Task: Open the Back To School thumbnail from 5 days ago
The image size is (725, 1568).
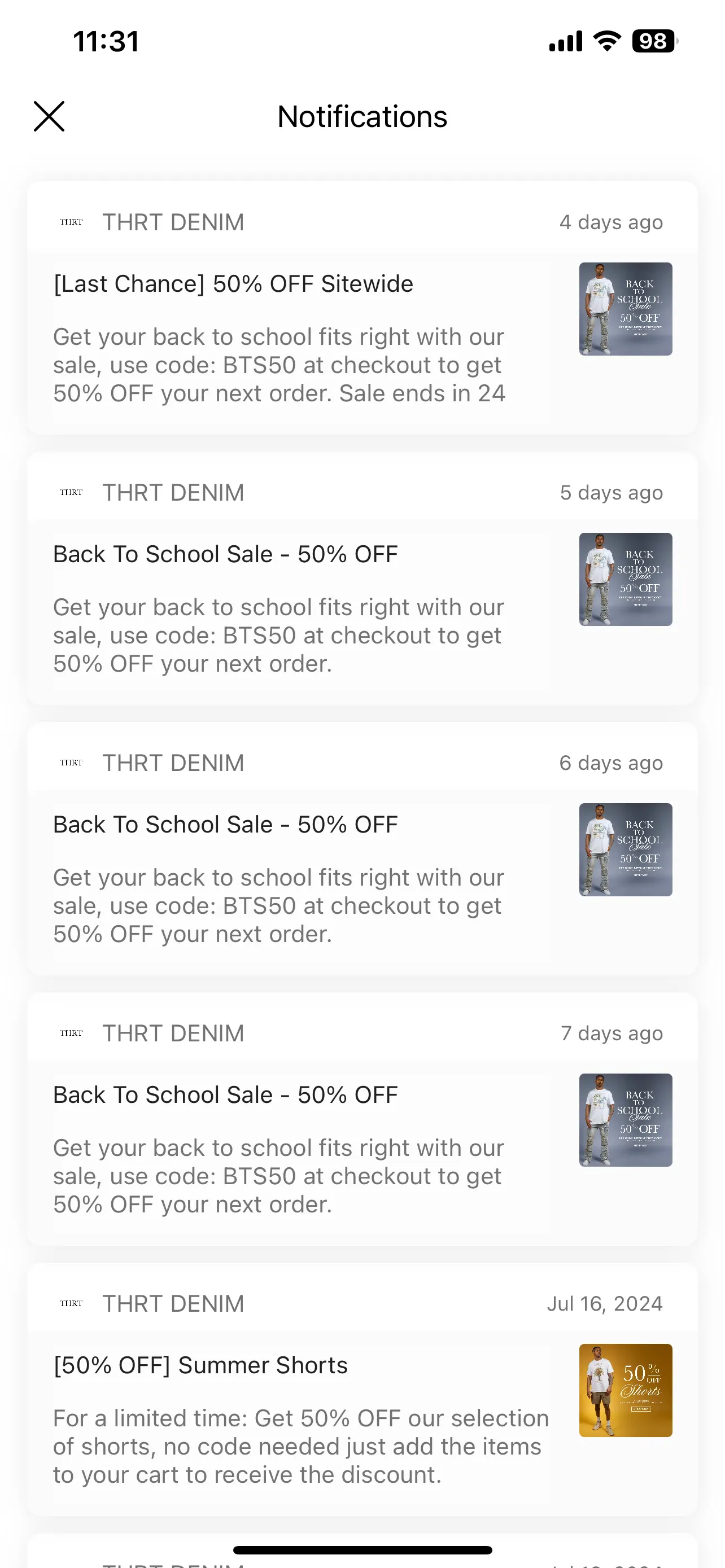Action: [625, 579]
